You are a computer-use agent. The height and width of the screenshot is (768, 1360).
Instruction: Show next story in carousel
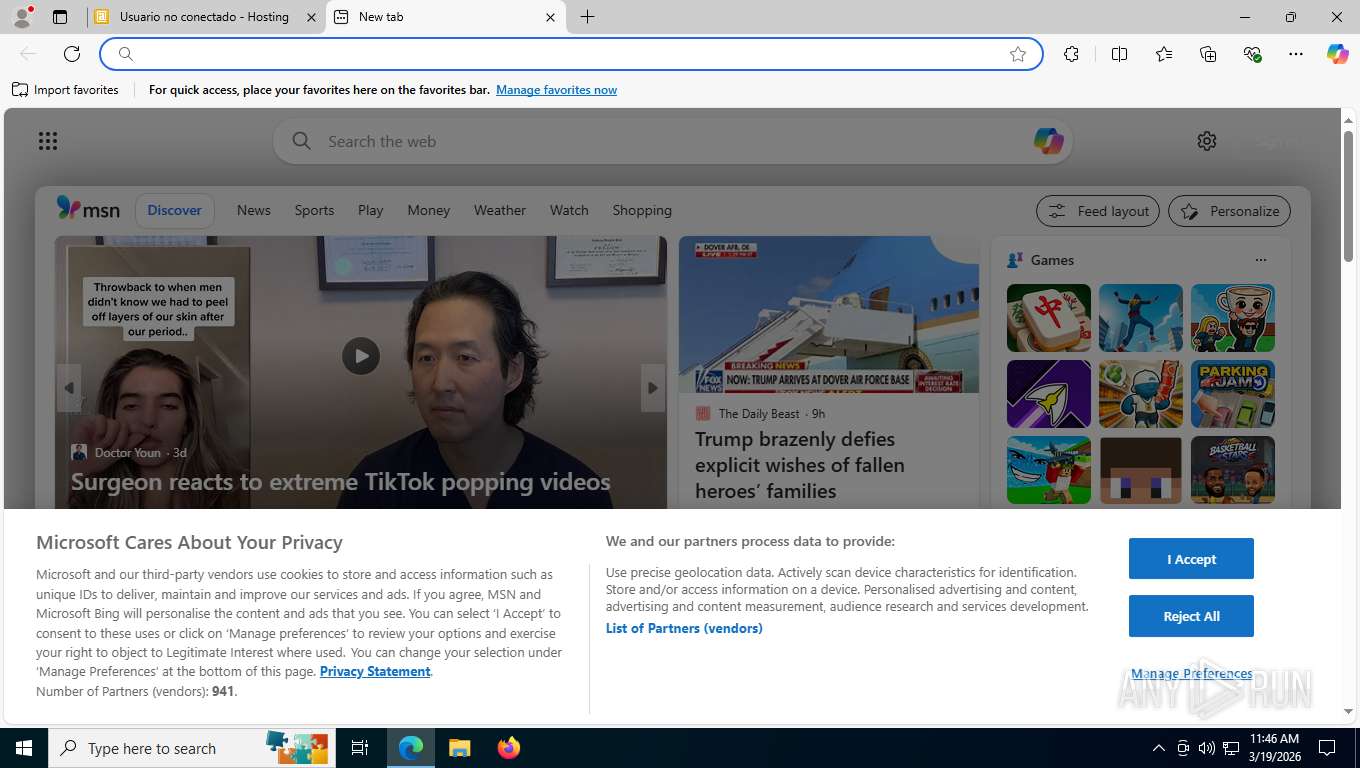(653, 388)
